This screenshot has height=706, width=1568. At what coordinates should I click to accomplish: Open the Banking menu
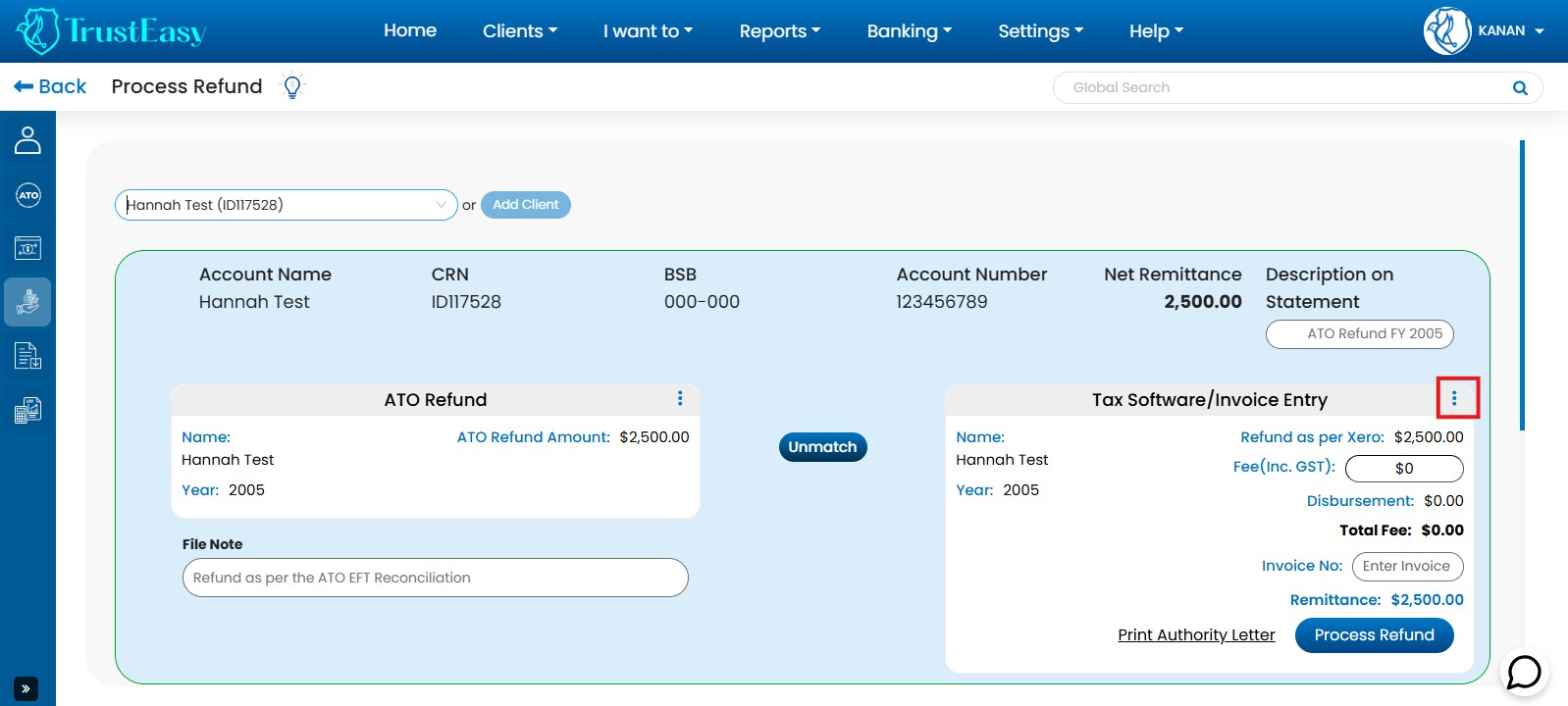coord(909,31)
